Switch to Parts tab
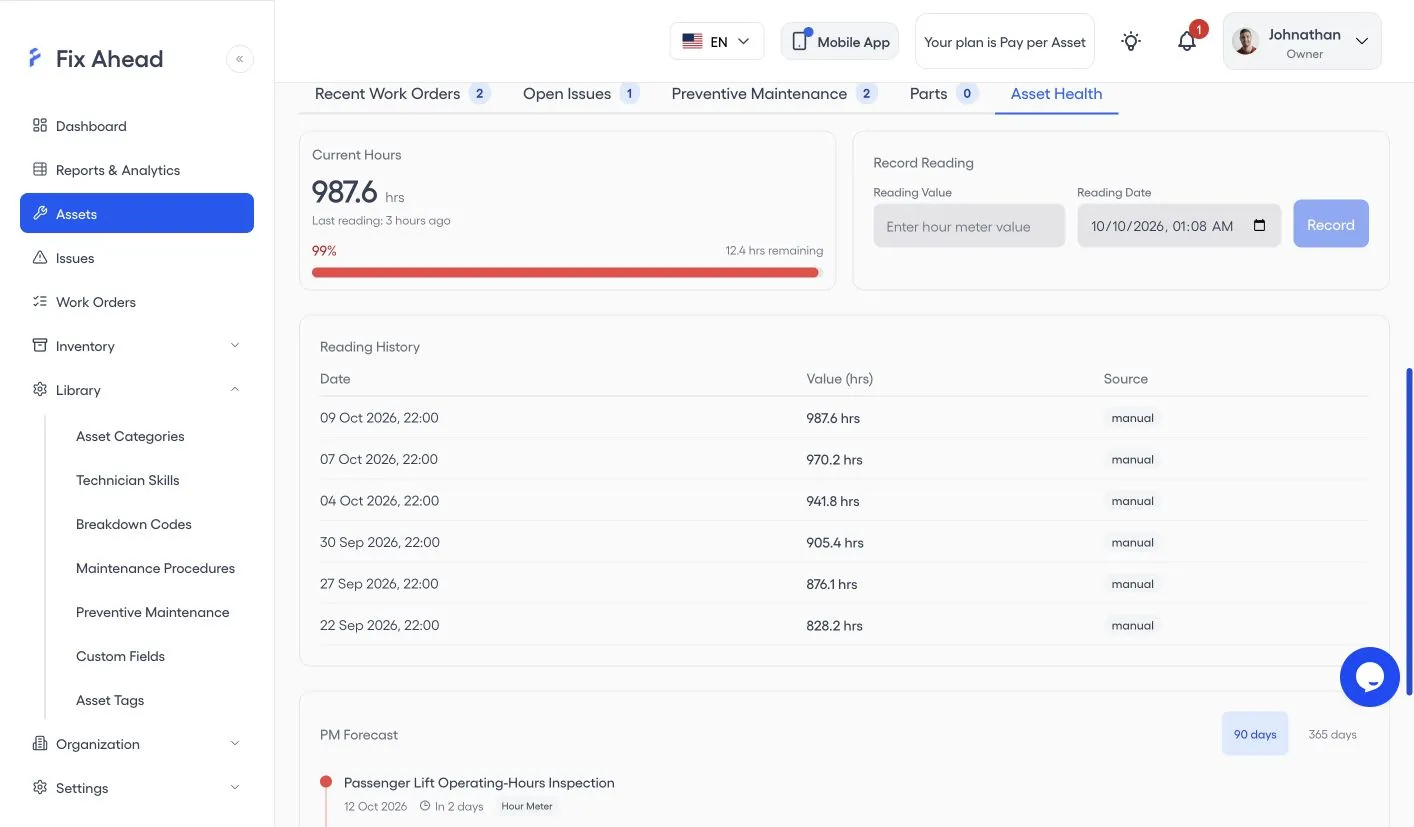Image resolution: width=1414 pixels, height=827 pixels. pos(944,94)
